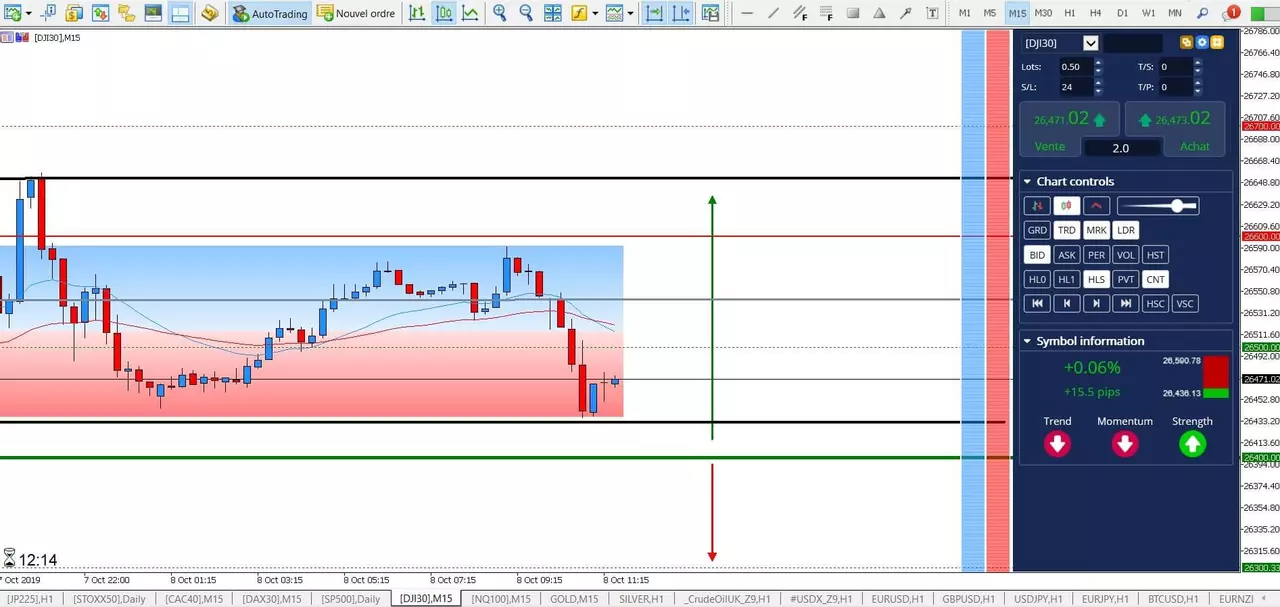
Task: Increase the T/P value stepper
Action: point(1198,83)
